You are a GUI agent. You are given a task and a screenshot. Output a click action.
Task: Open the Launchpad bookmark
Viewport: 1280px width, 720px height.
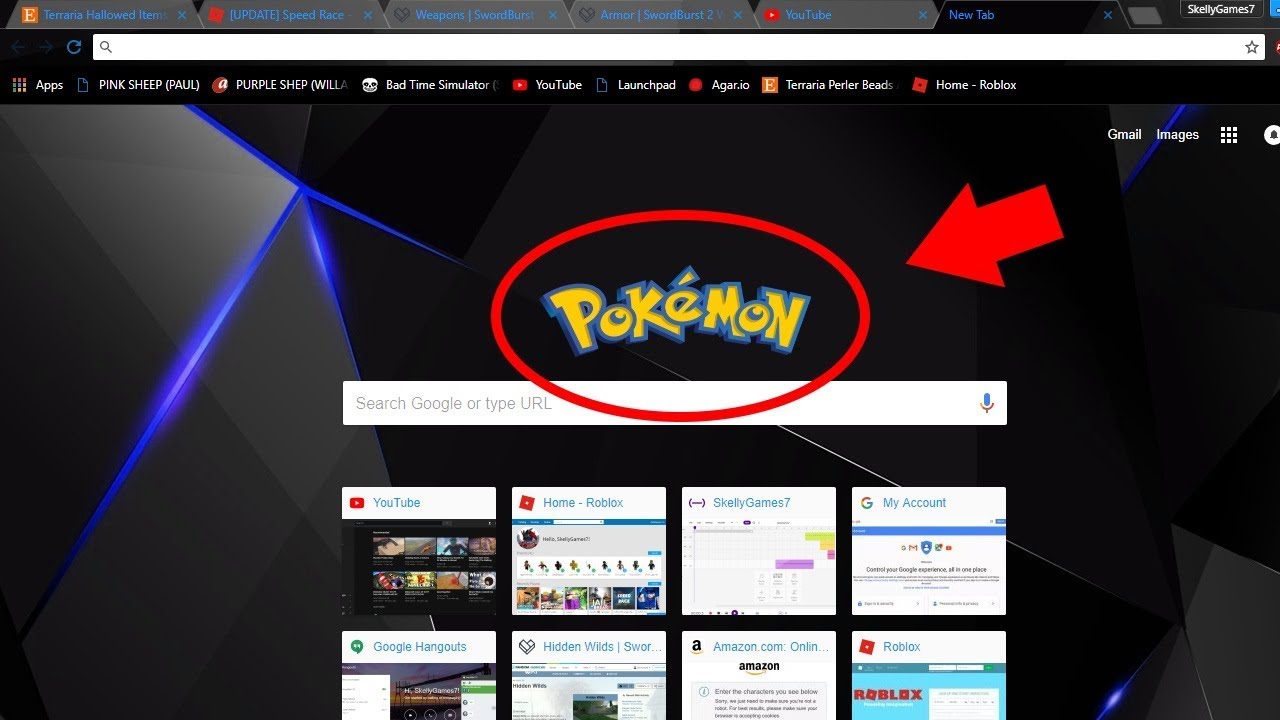(635, 85)
